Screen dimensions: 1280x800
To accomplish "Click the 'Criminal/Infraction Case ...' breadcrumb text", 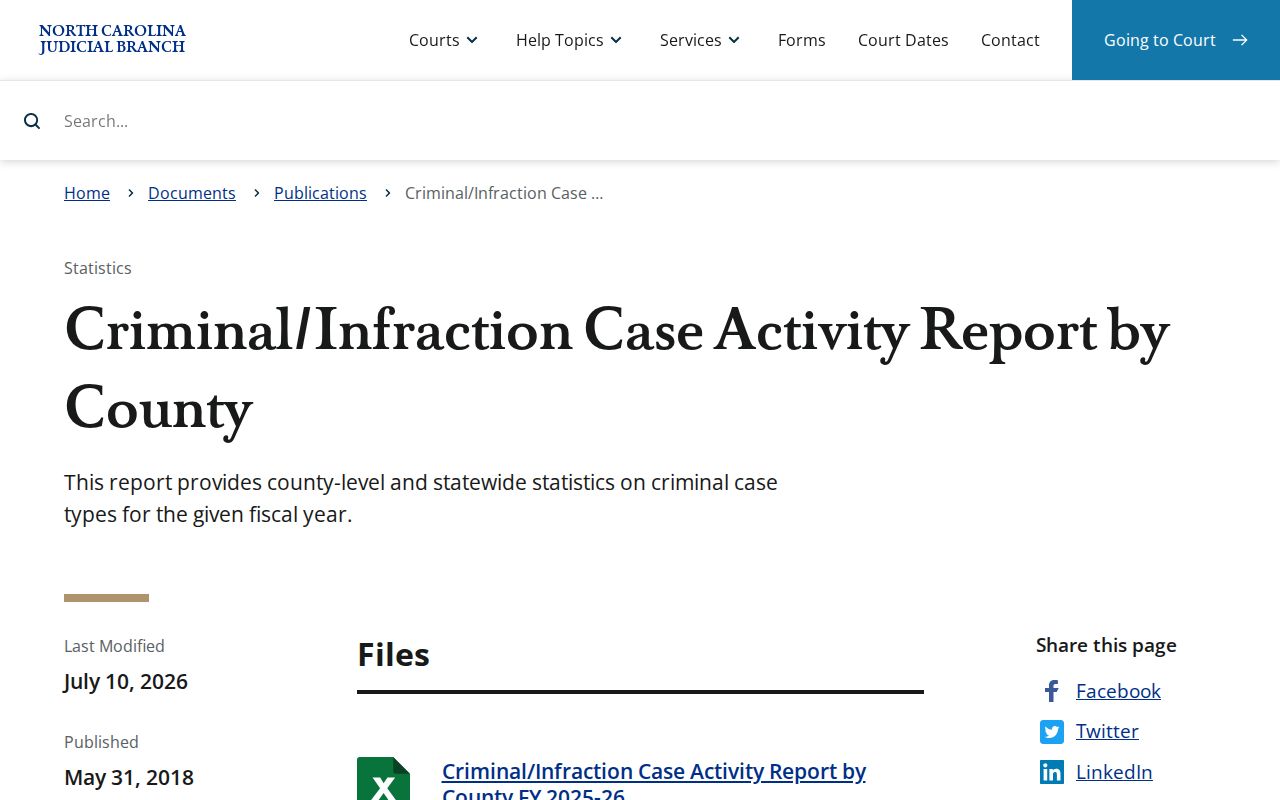I will click(504, 193).
